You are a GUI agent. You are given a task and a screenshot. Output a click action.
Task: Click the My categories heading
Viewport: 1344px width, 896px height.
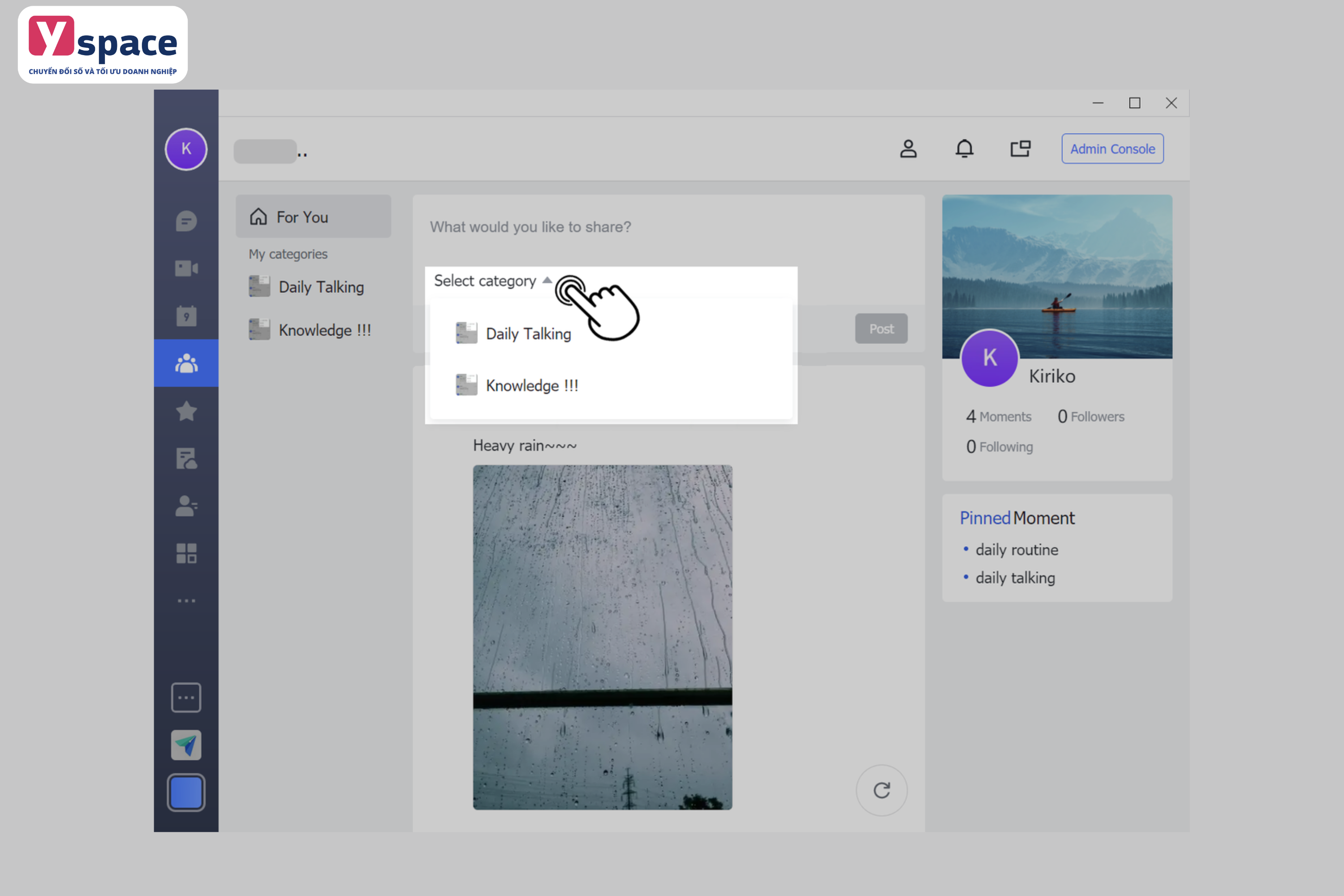[x=288, y=254]
